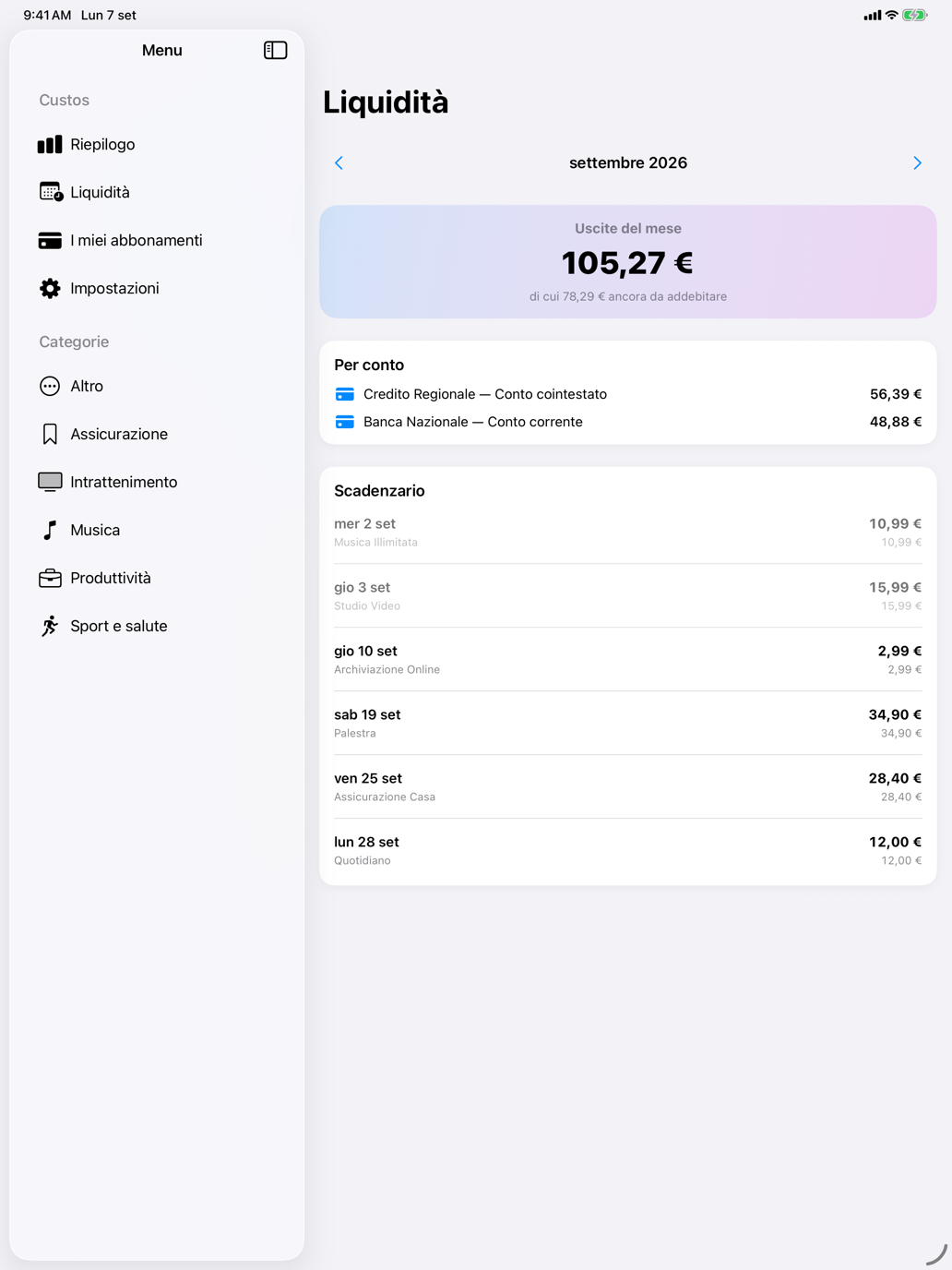Click the Sport e salute runner icon
Image resolution: width=952 pixels, height=1270 pixels.
(50, 626)
